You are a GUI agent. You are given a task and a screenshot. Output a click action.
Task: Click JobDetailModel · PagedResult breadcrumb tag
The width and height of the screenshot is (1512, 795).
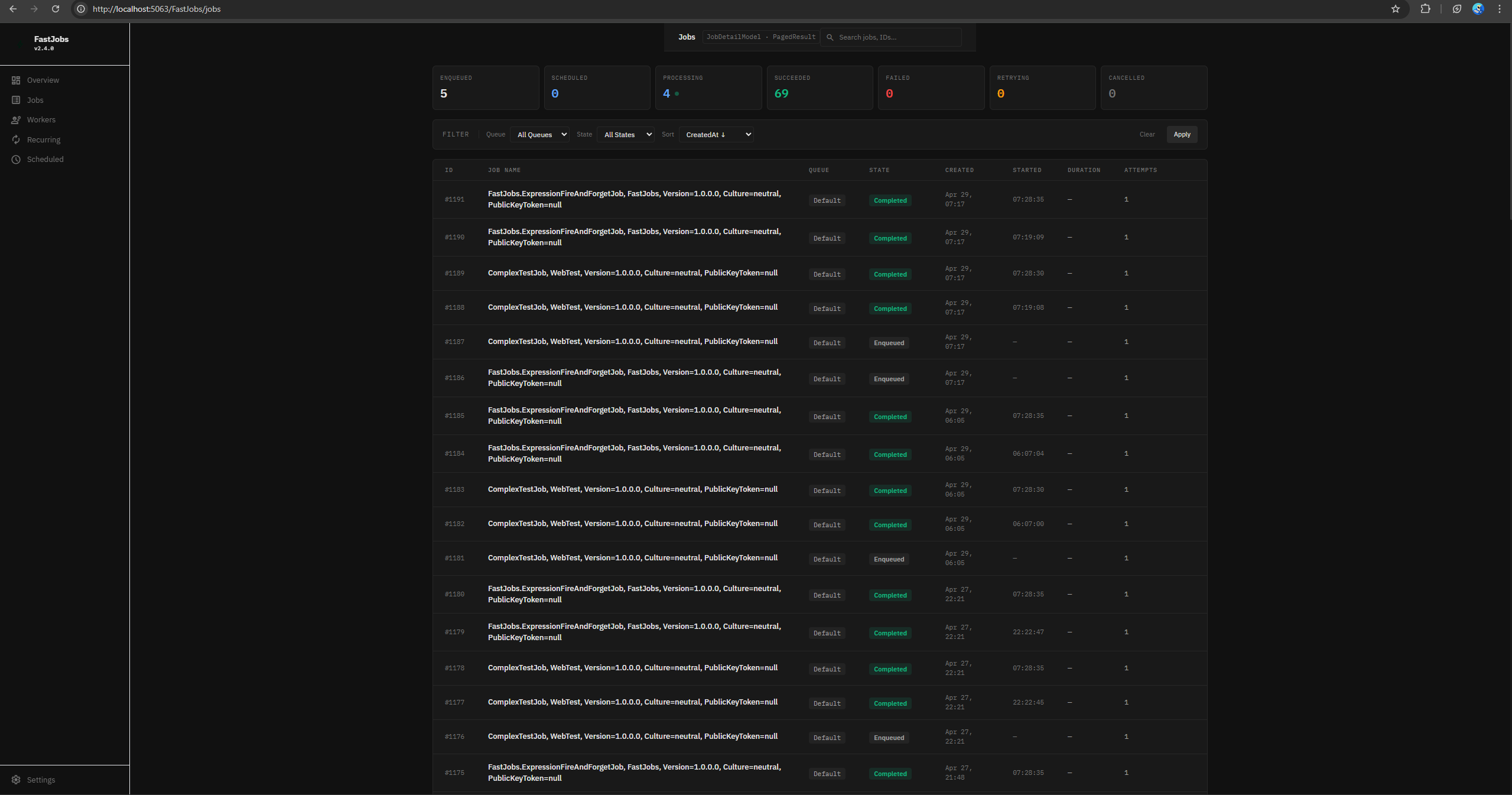click(x=760, y=37)
